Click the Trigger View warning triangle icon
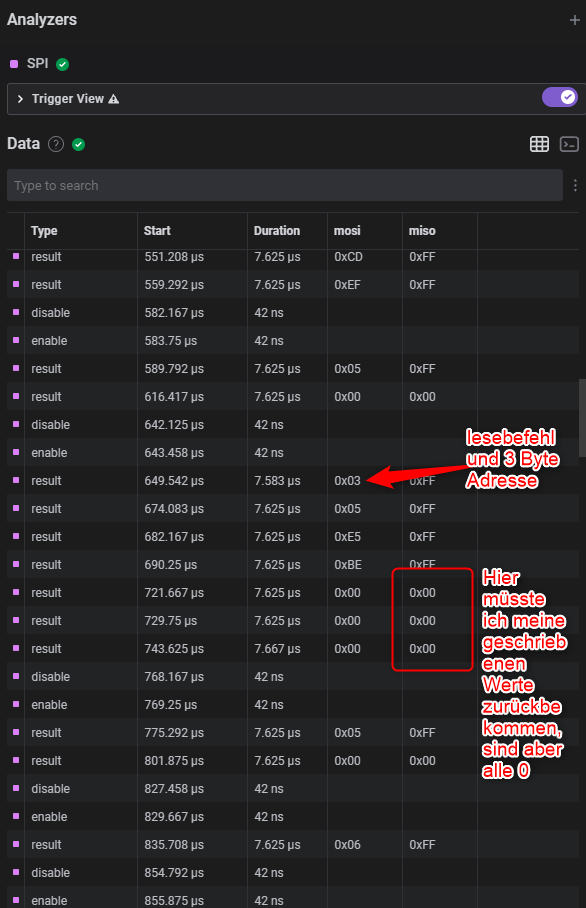 coord(113,99)
